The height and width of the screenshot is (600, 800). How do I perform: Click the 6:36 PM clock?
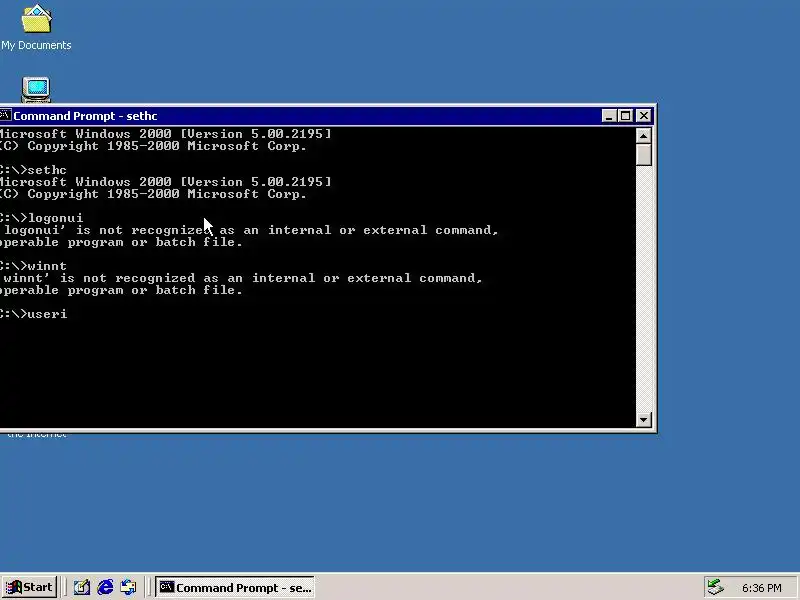(762, 588)
